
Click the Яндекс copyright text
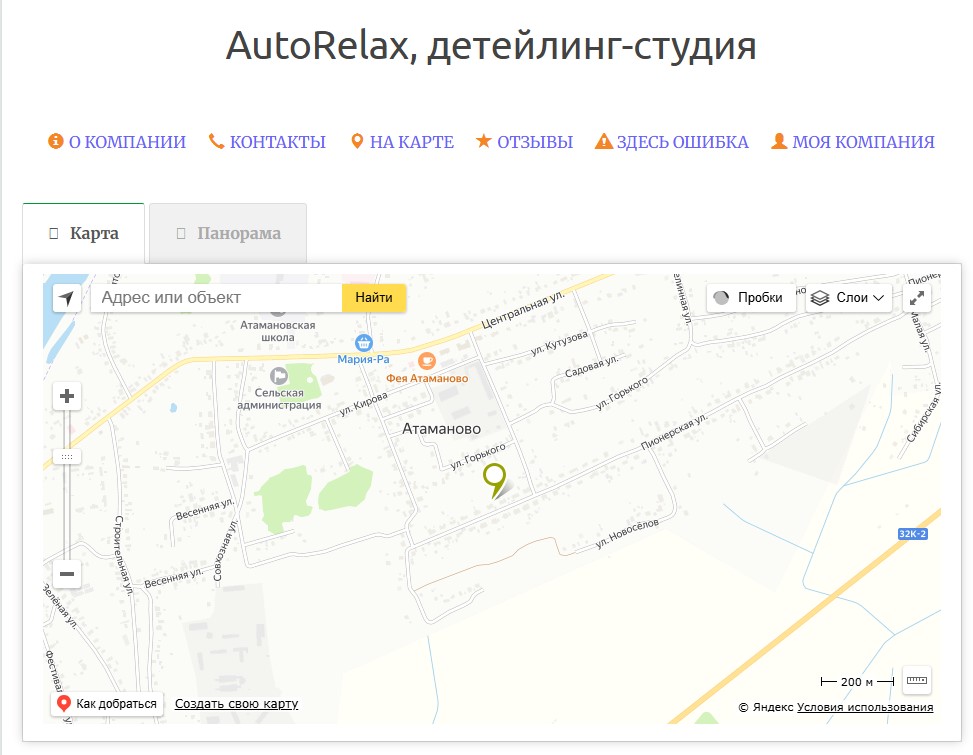[766, 707]
